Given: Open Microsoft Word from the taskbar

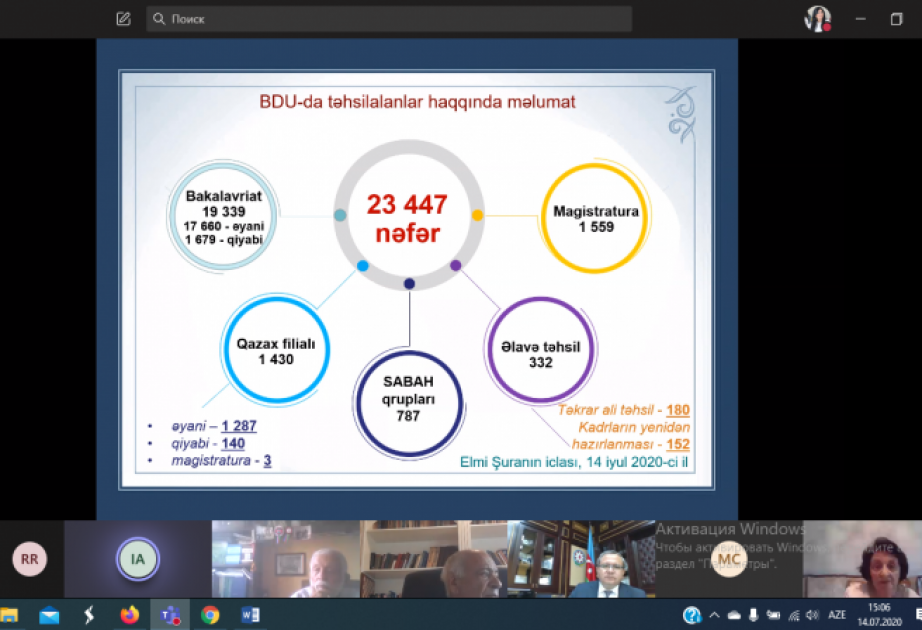Looking at the screenshot, I should pyautogui.click(x=250, y=615).
